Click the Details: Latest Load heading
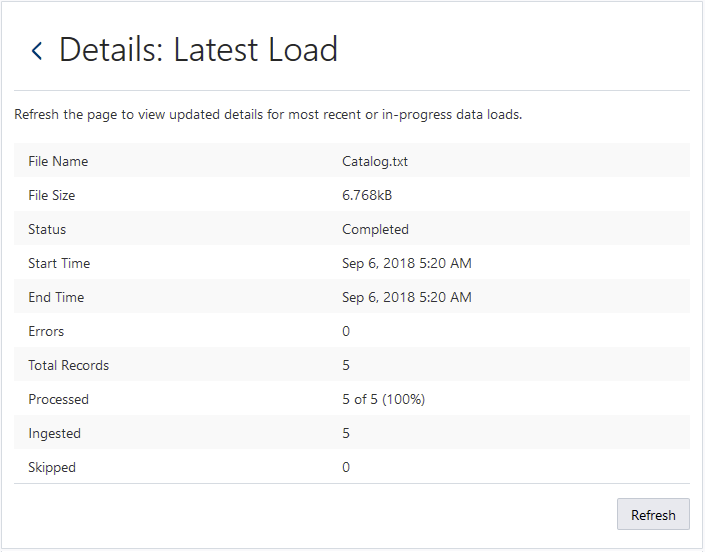The image size is (705, 552). pos(198,50)
